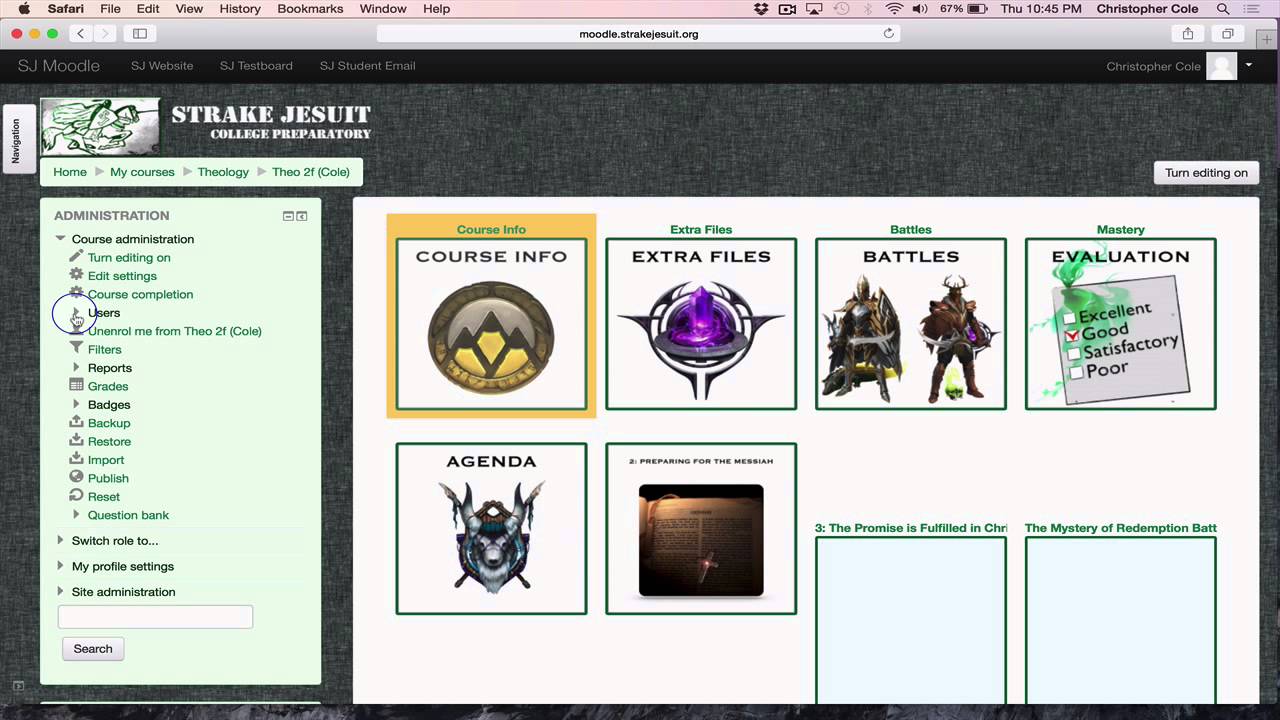
Task: Expand the Reports arrow
Action: [x=76, y=368]
